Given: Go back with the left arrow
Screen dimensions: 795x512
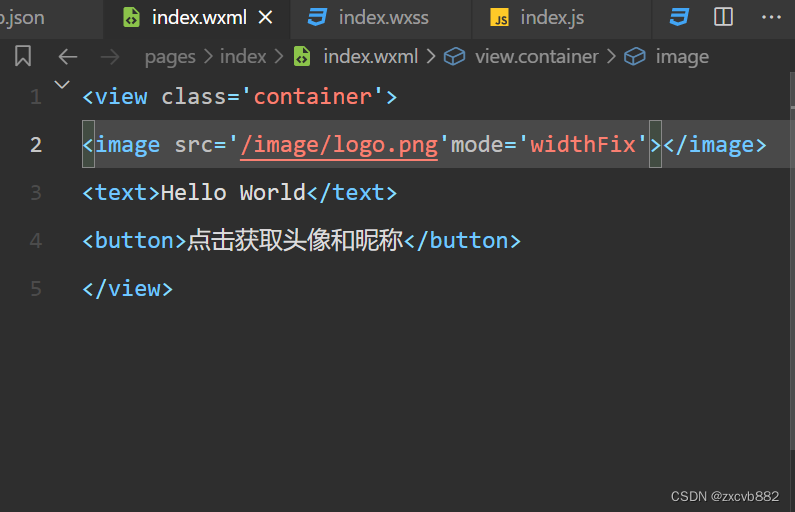Looking at the screenshot, I should (x=68, y=57).
